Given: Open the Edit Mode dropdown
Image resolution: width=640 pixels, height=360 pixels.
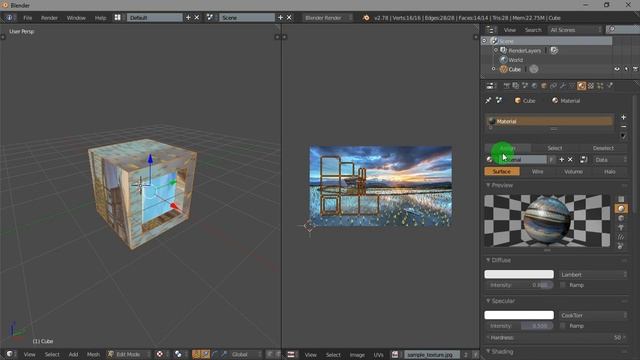Looking at the screenshot, I should point(128,354).
